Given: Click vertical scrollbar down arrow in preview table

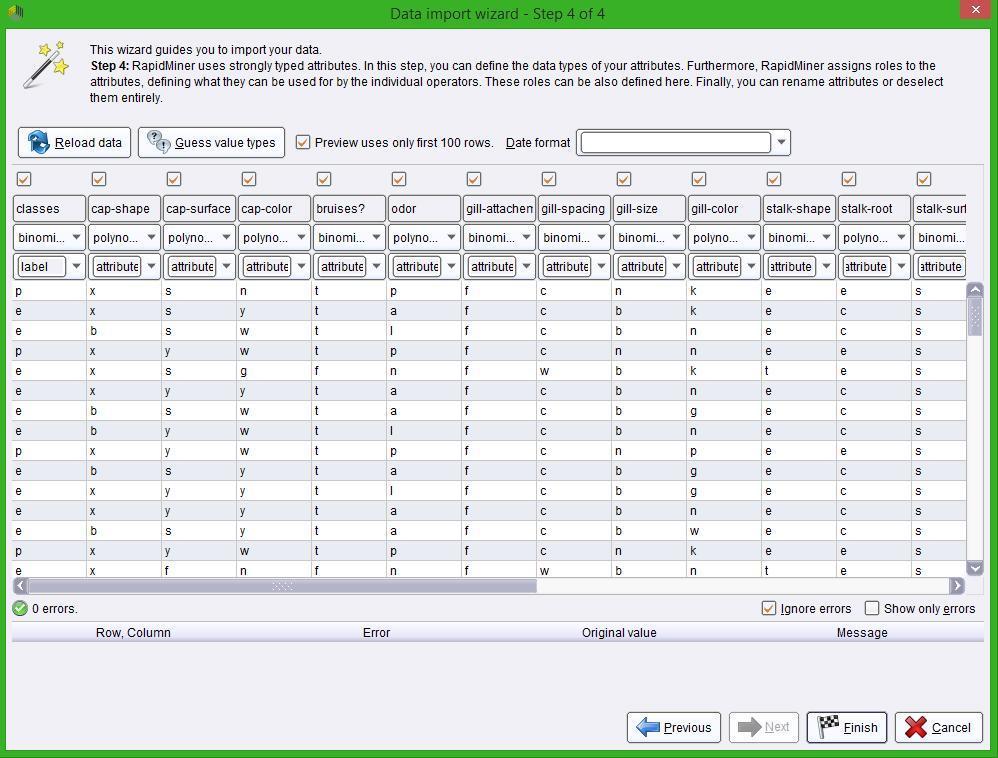Looking at the screenshot, I should point(974,568).
